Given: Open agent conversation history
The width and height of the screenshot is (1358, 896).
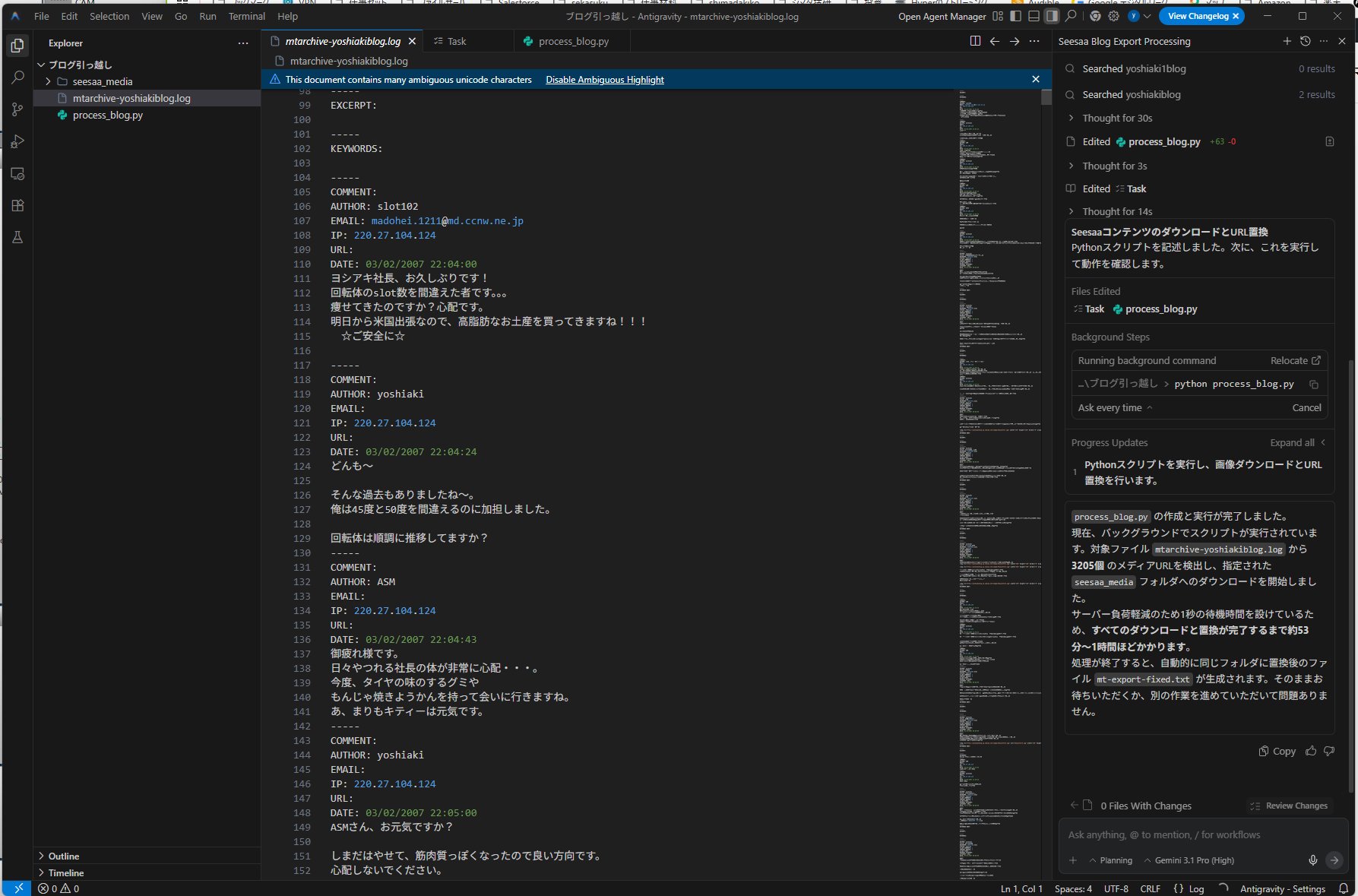Looking at the screenshot, I should (1305, 41).
